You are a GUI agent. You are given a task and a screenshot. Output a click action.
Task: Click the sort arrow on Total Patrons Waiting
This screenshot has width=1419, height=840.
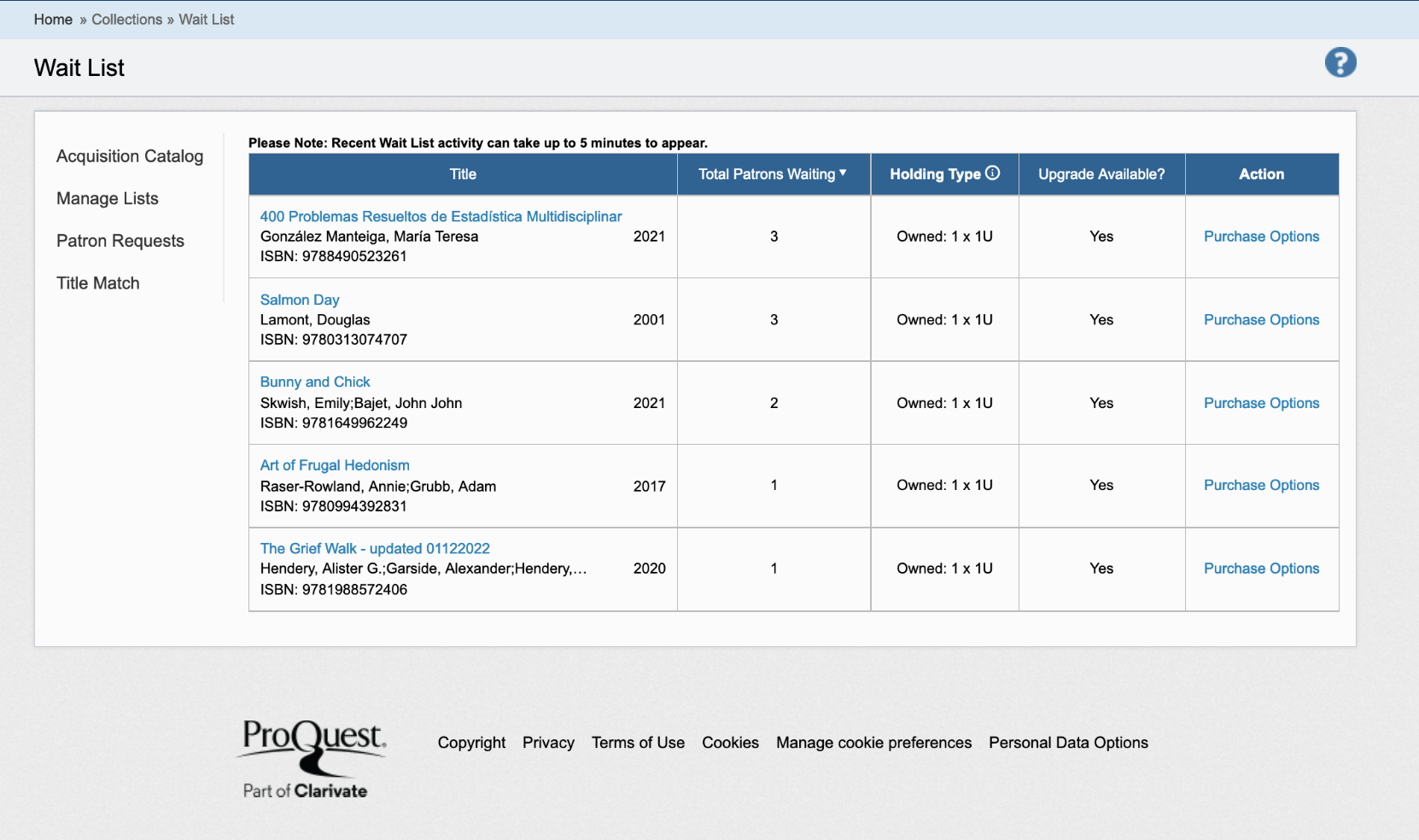click(x=844, y=174)
